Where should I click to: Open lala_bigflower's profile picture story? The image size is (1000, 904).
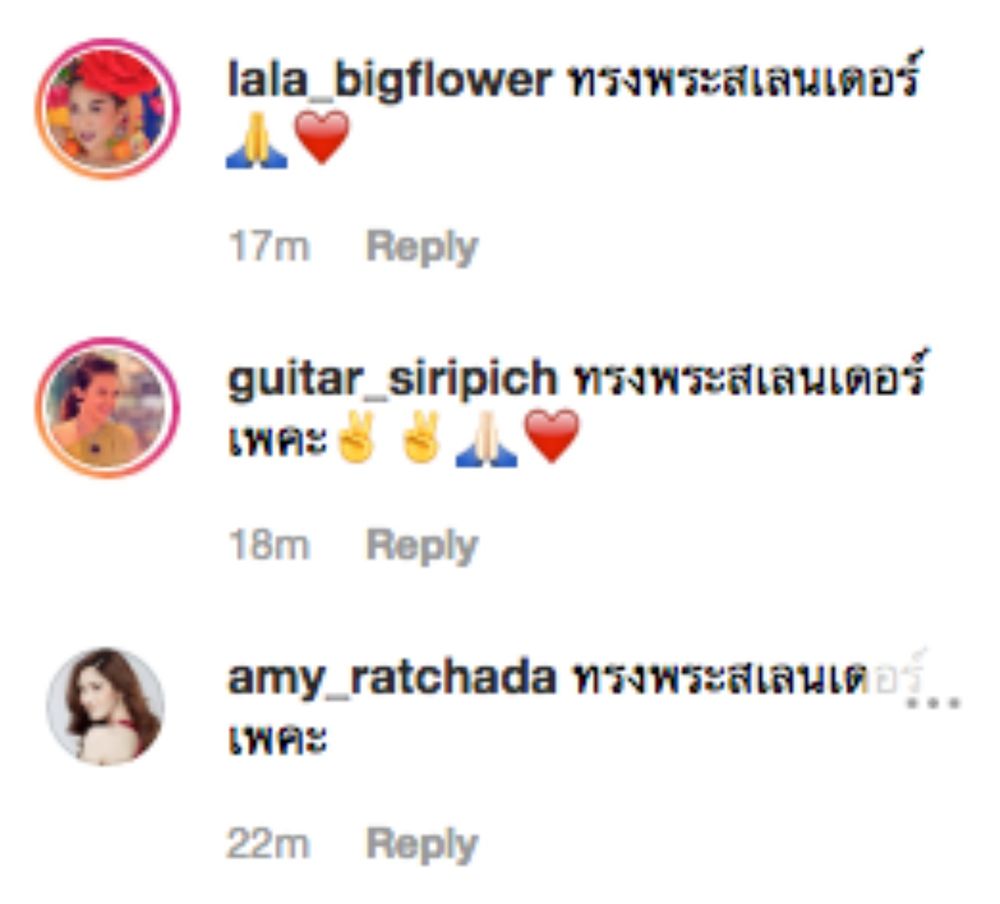point(107,109)
